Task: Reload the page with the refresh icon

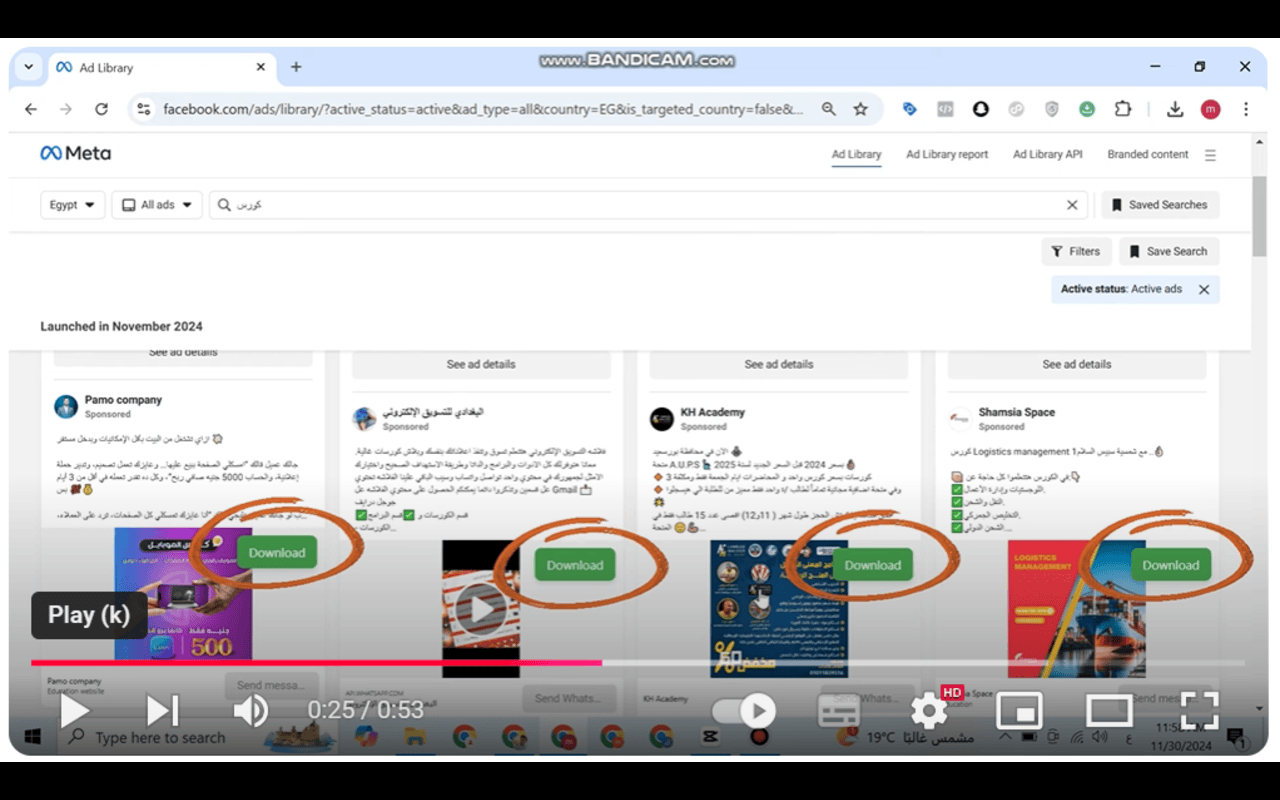Action: (x=102, y=109)
